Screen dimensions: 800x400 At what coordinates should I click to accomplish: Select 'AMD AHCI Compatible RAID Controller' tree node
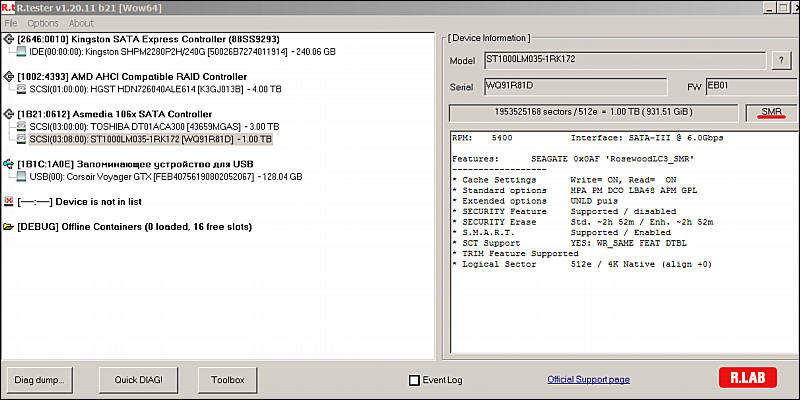click(x=132, y=77)
